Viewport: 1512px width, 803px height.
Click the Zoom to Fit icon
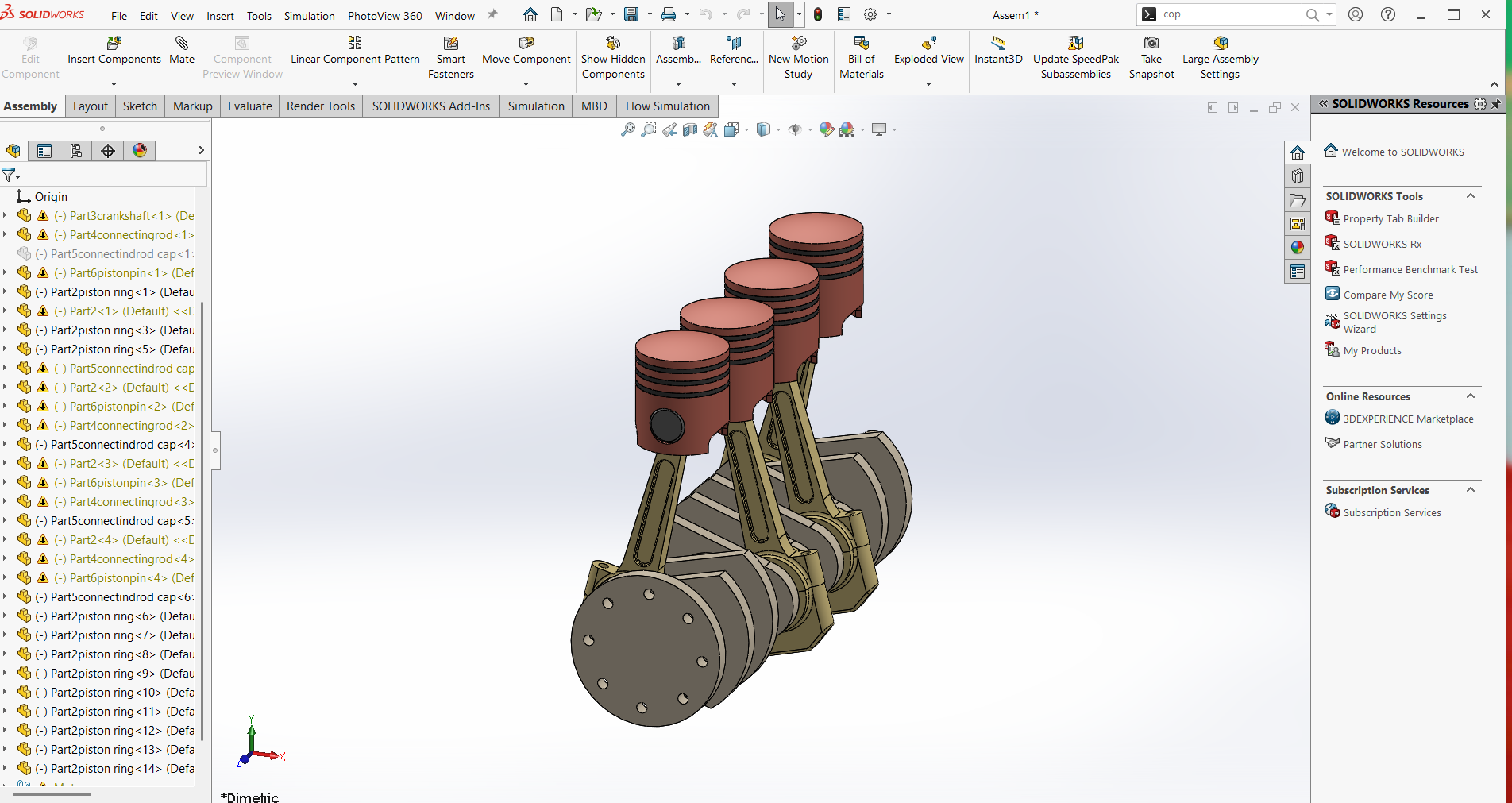click(628, 129)
